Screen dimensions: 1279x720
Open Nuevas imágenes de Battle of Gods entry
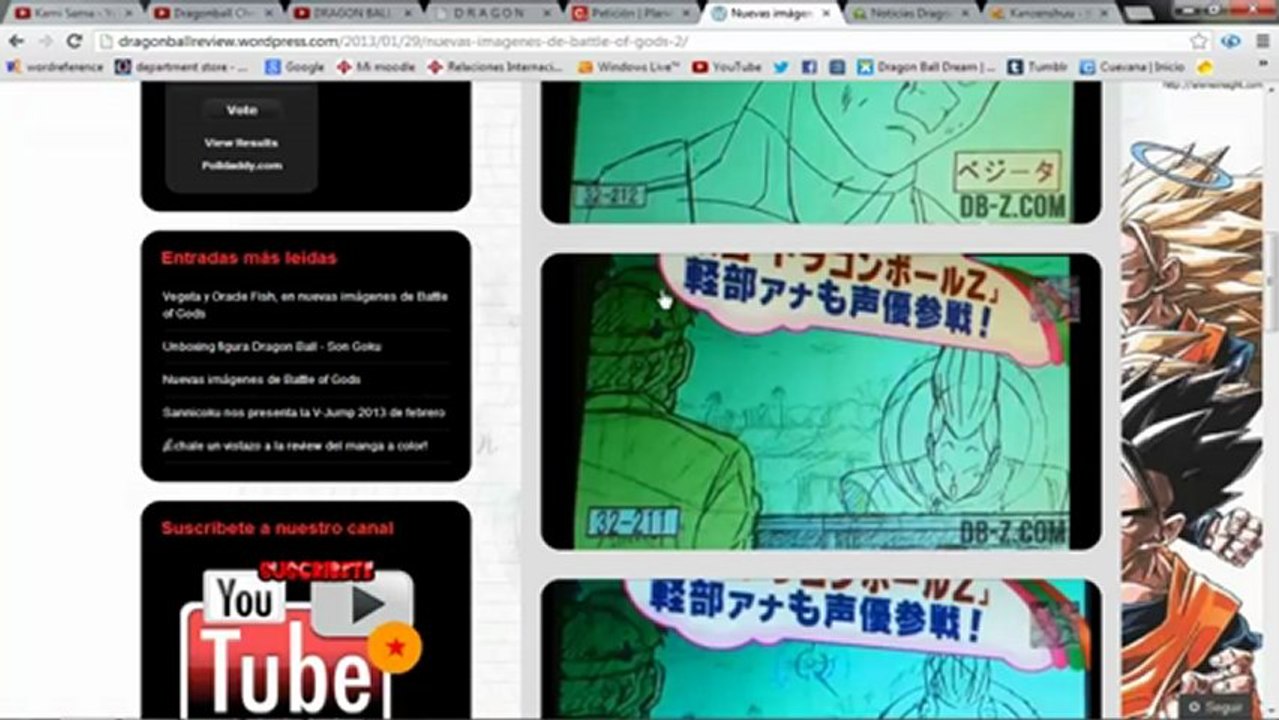261,380
